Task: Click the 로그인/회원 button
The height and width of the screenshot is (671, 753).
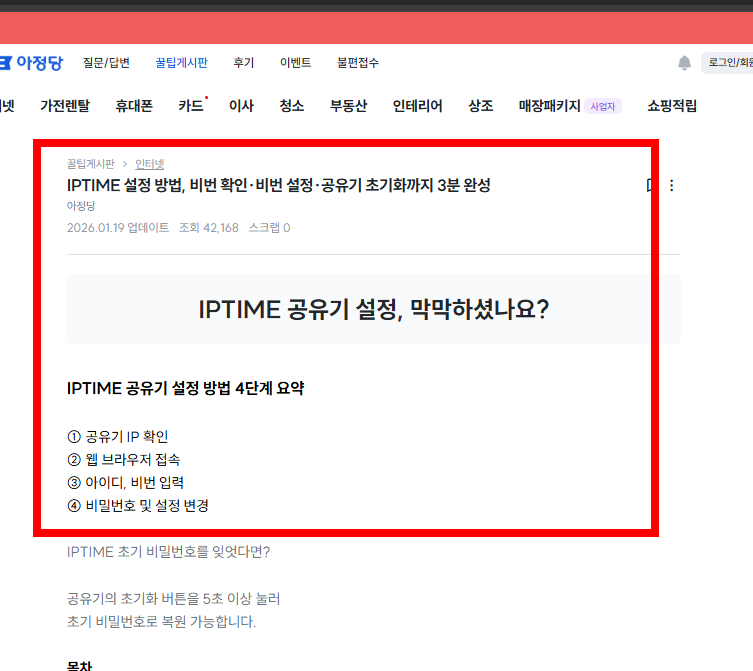Action: [727, 63]
